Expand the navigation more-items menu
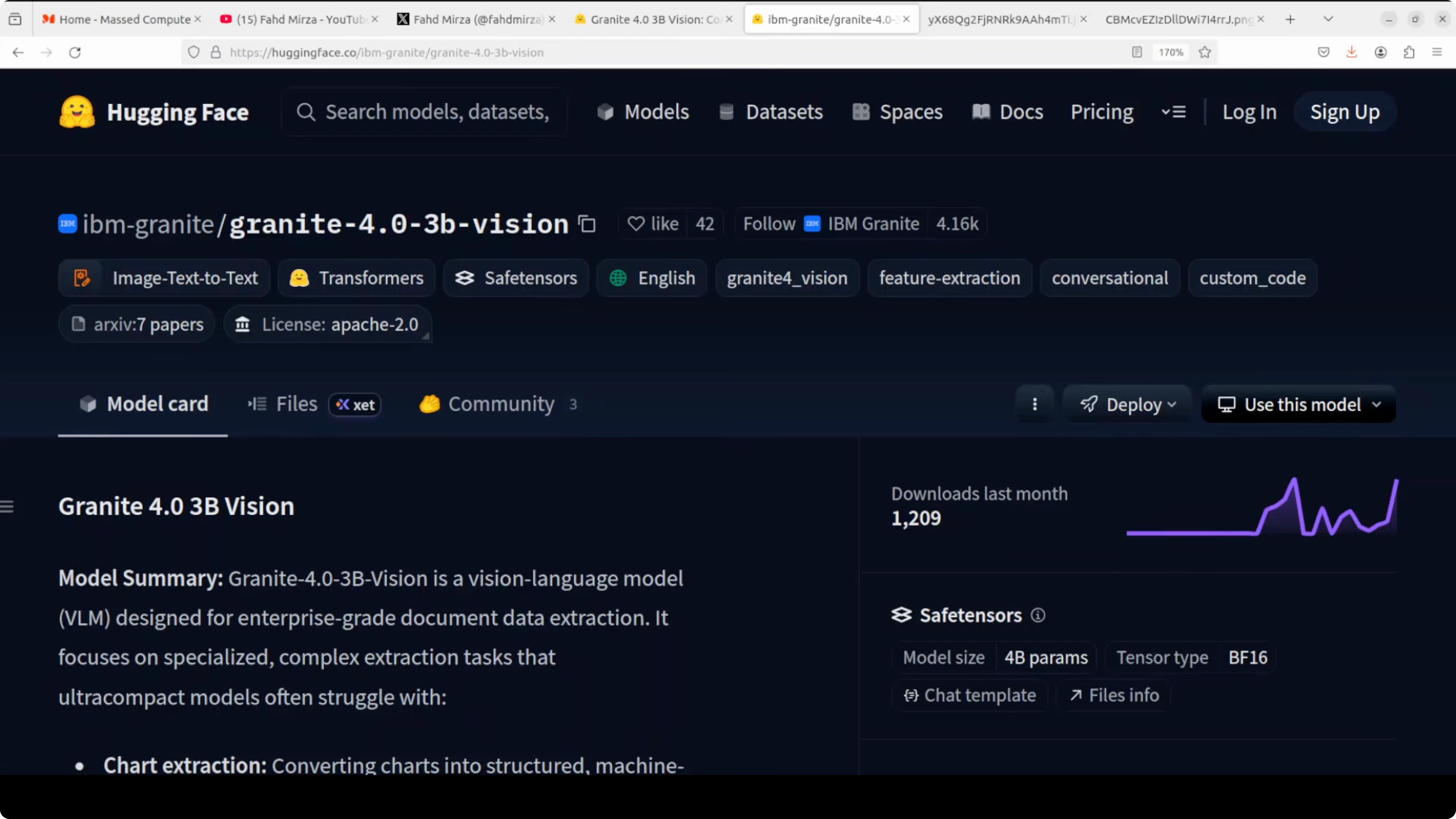 (x=1174, y=112)
